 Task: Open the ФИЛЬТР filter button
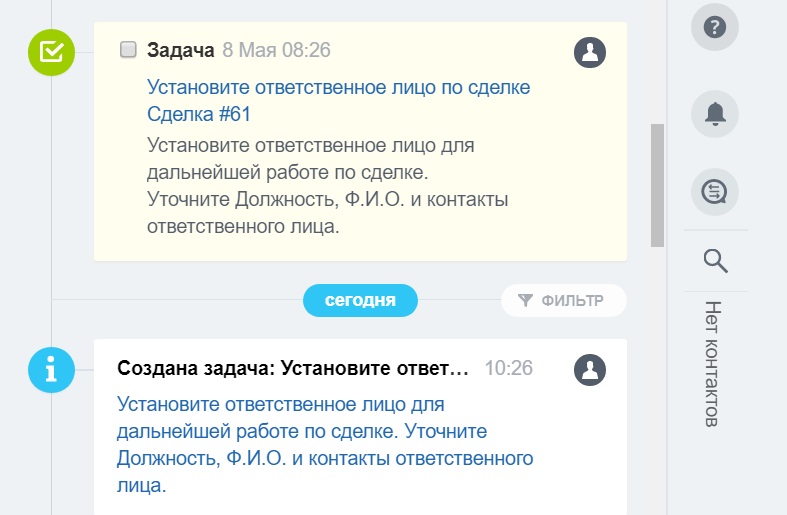click(x=563, y=300)
